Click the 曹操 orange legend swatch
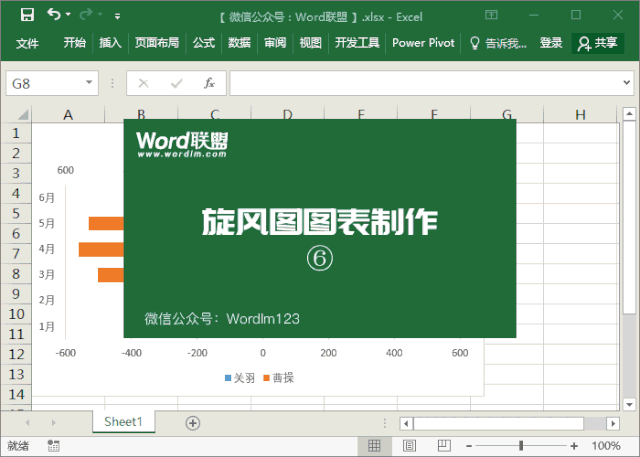The width and height of the screenshot is (640, 457). click(267, 378)
